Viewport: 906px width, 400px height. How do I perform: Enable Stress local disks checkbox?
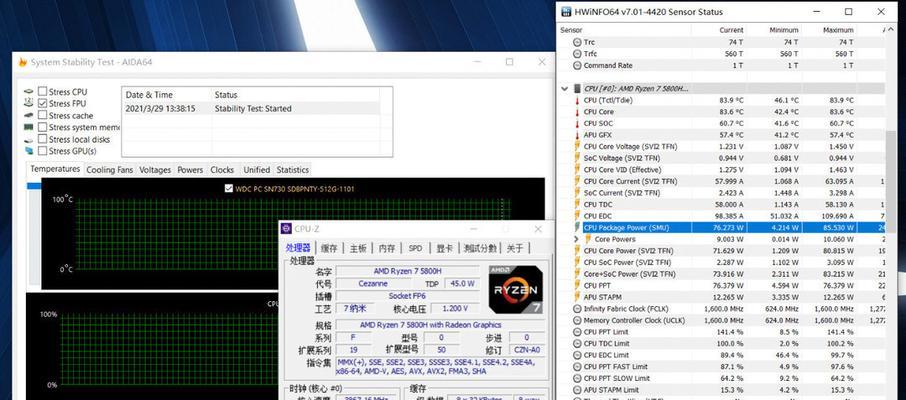(42, 139)
